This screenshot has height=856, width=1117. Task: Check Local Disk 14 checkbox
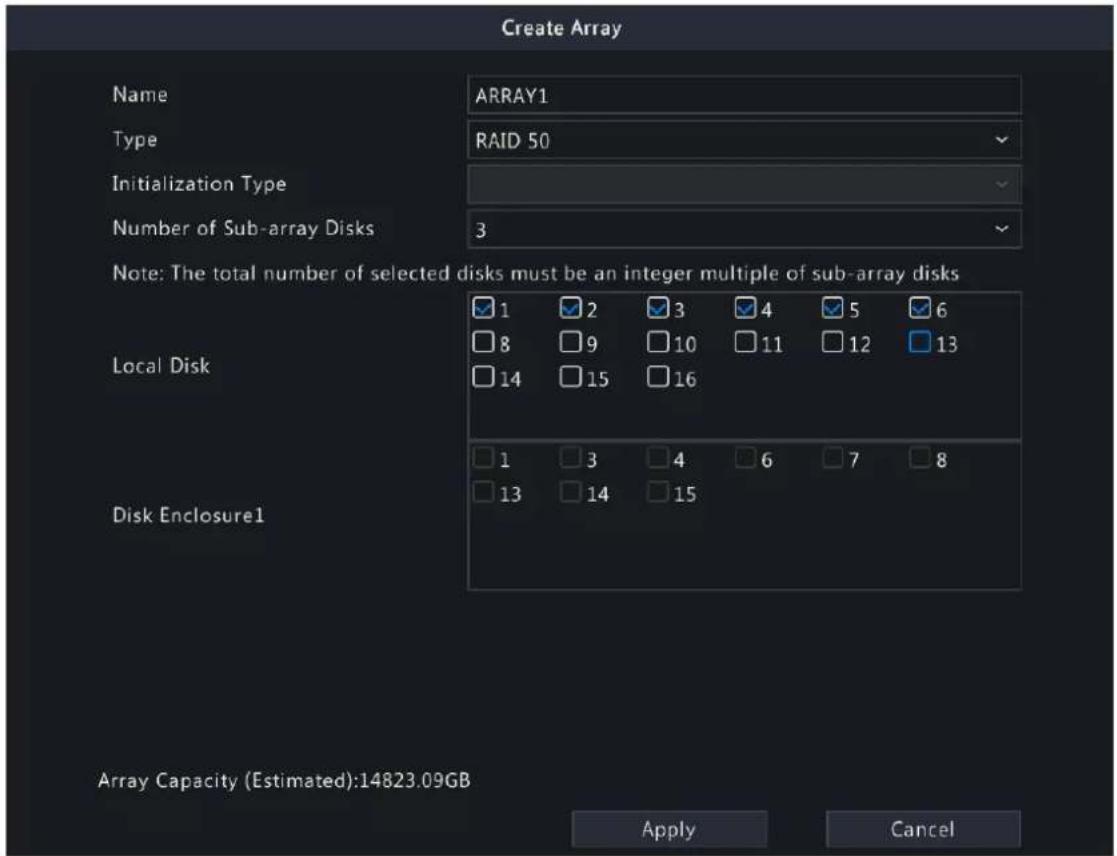tap(483, 376)
